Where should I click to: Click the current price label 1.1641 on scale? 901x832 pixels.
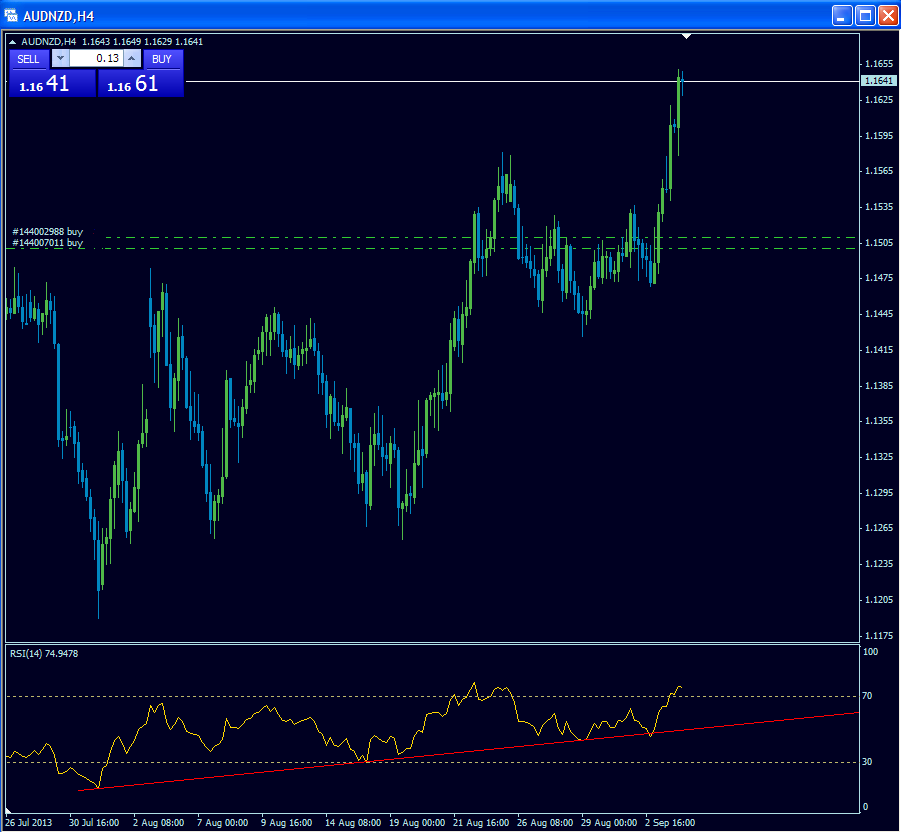click(x=879, y=80)
